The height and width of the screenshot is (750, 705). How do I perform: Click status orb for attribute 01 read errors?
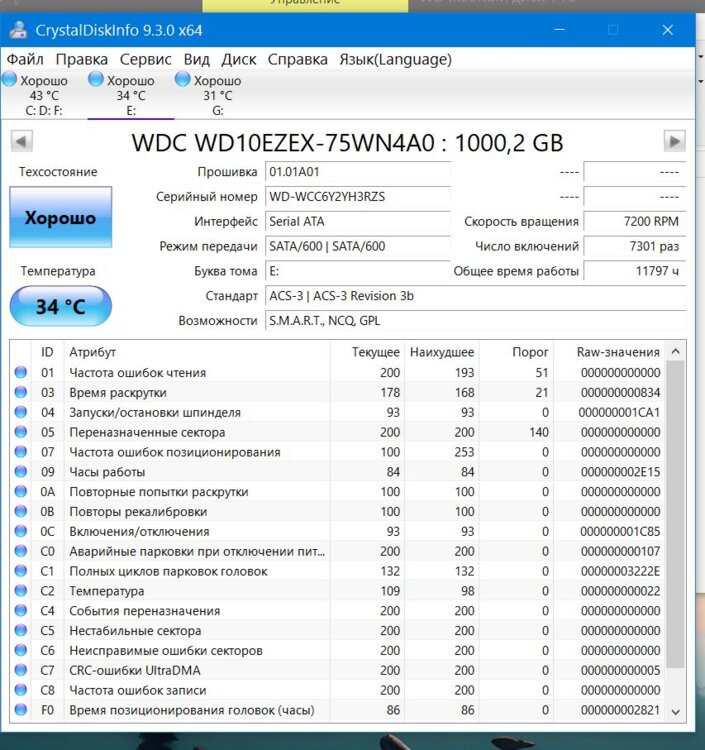click(x=22, y=373)
